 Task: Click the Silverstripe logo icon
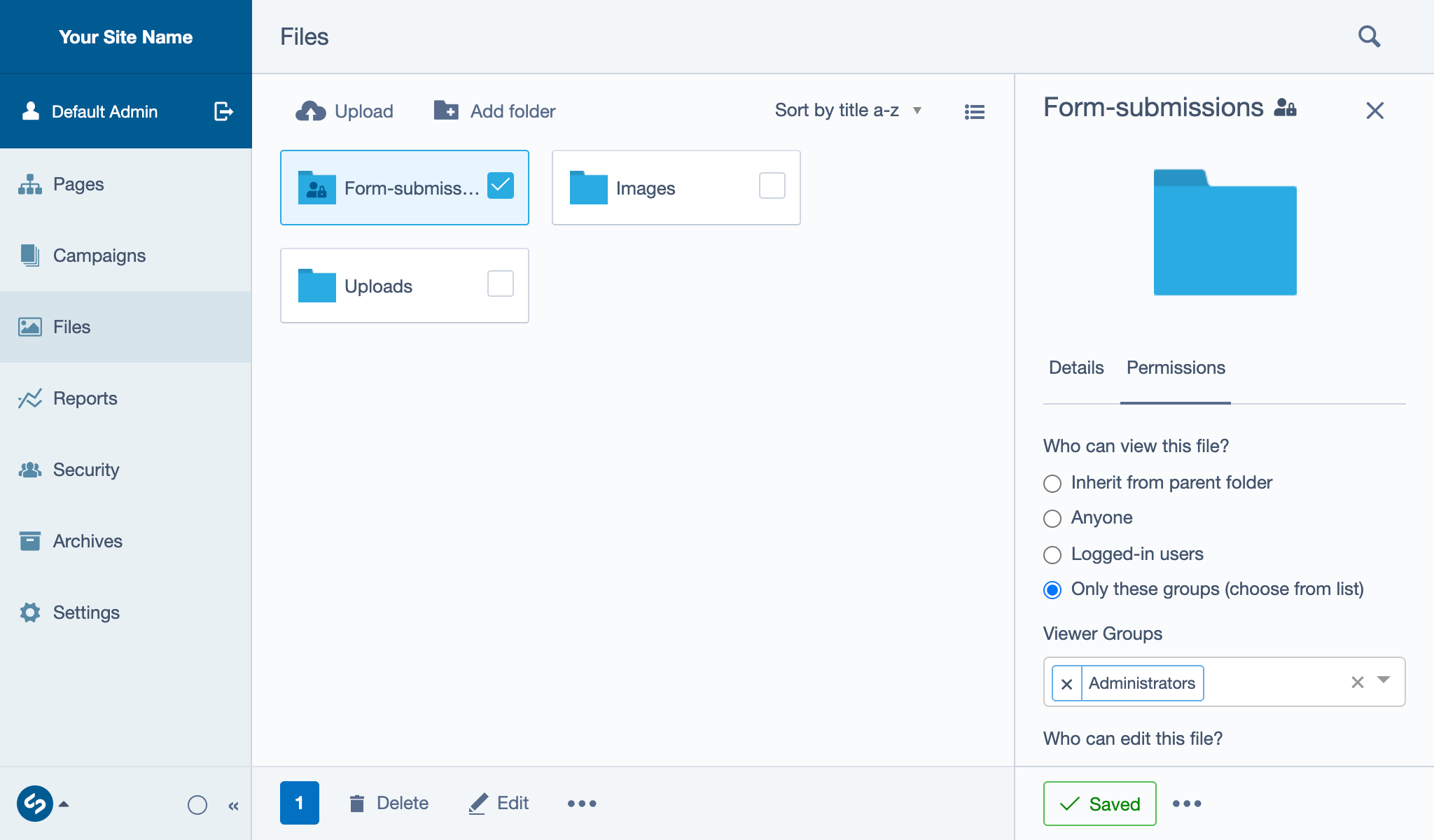click(x=35, y=804)
